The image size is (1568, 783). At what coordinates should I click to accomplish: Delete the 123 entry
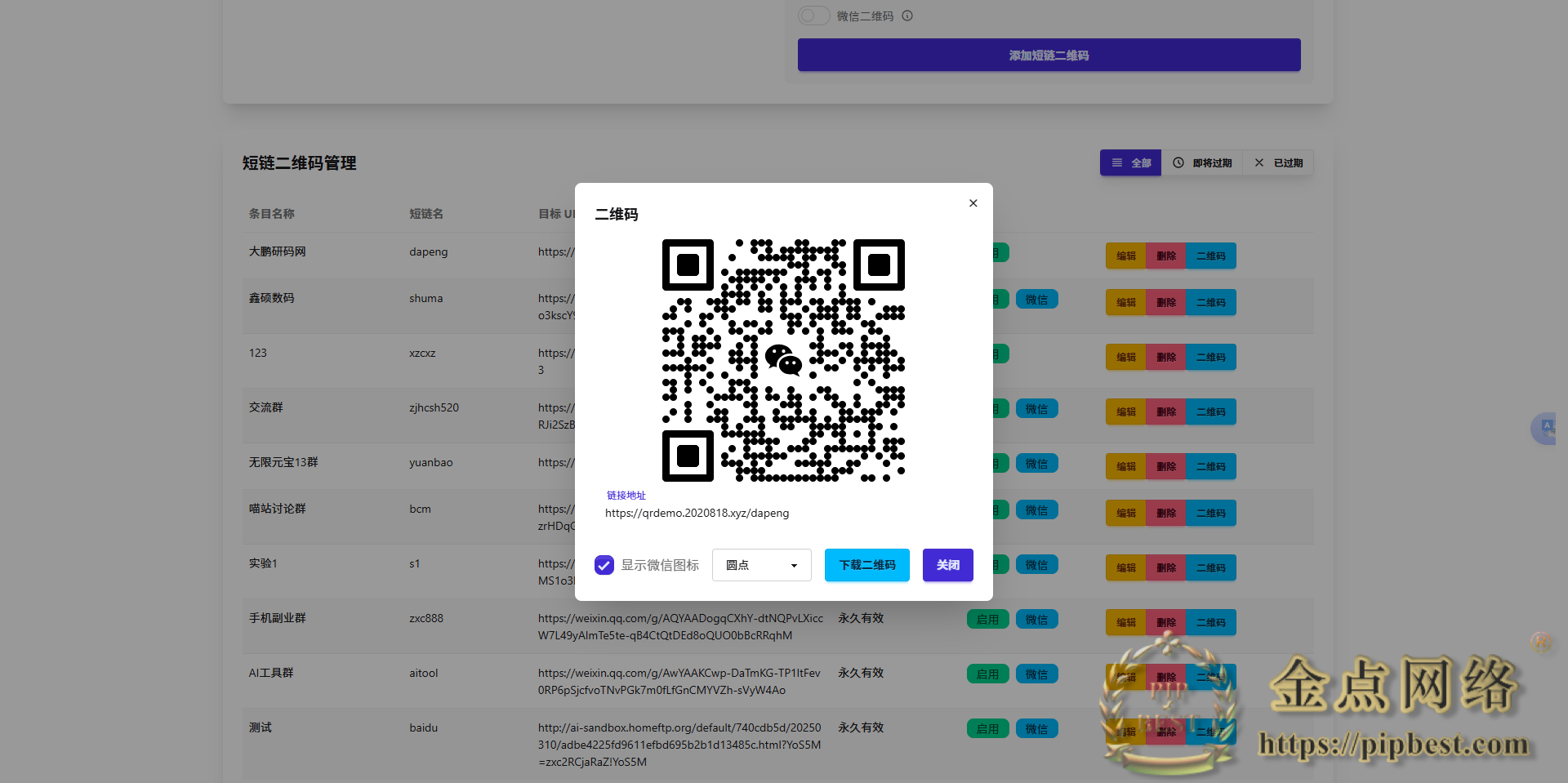click(x=1165, y=357)
